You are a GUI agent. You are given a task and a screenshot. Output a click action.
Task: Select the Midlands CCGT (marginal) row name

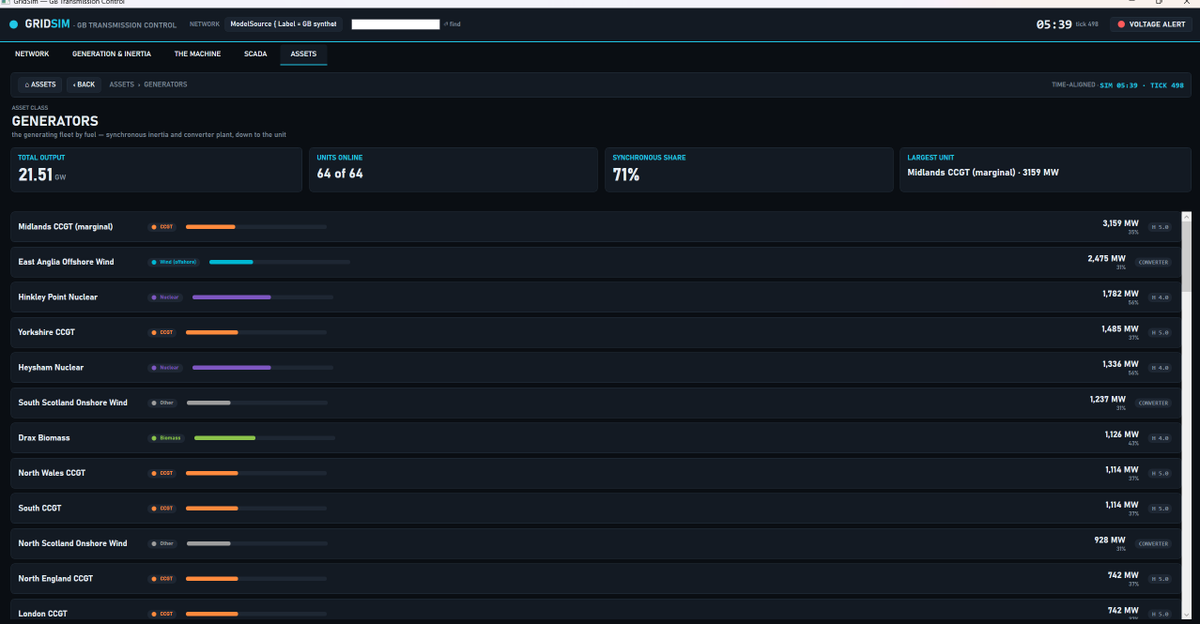65,227
